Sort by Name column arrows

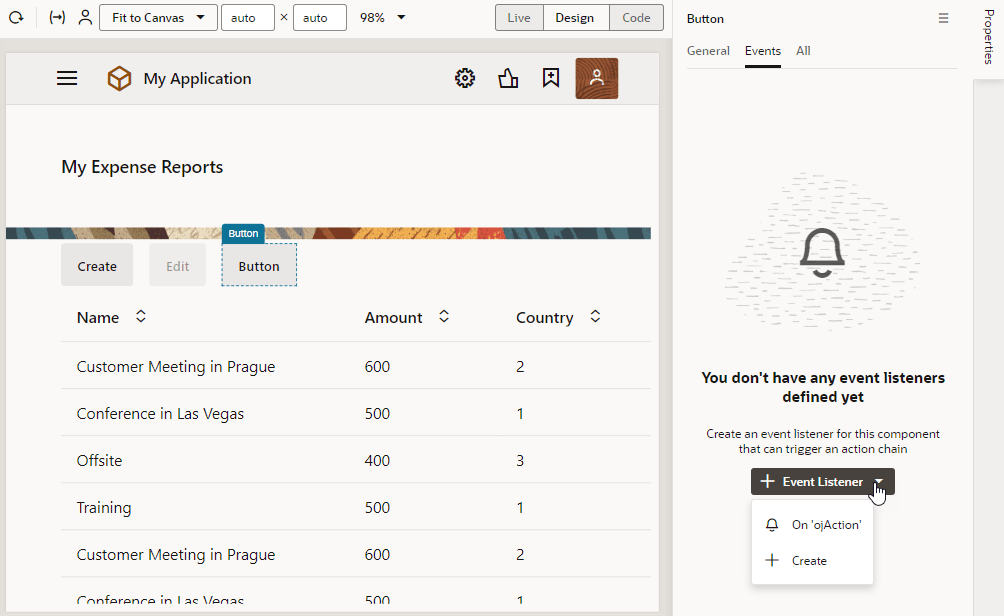point(141,316)
